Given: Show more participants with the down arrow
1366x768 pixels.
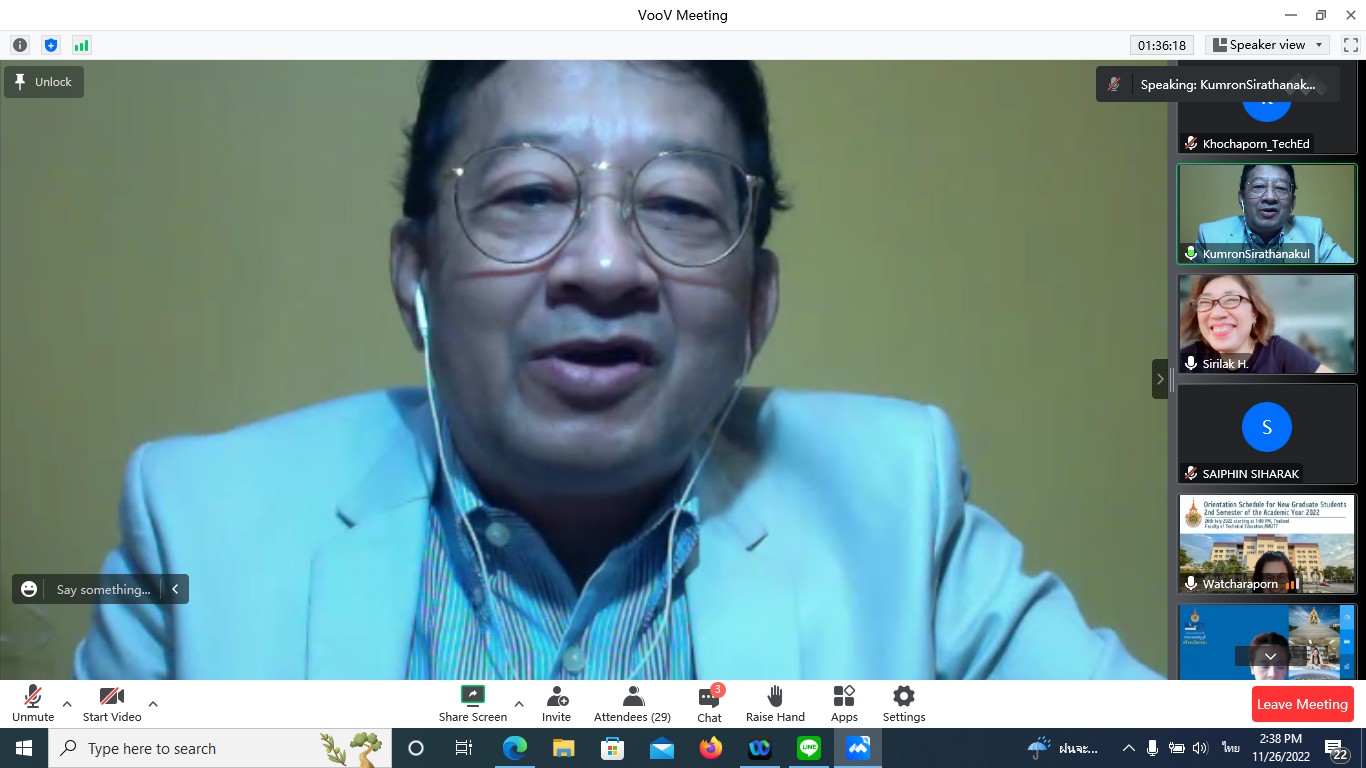Looking at the screenshot, I should (x=1270, y=656).
